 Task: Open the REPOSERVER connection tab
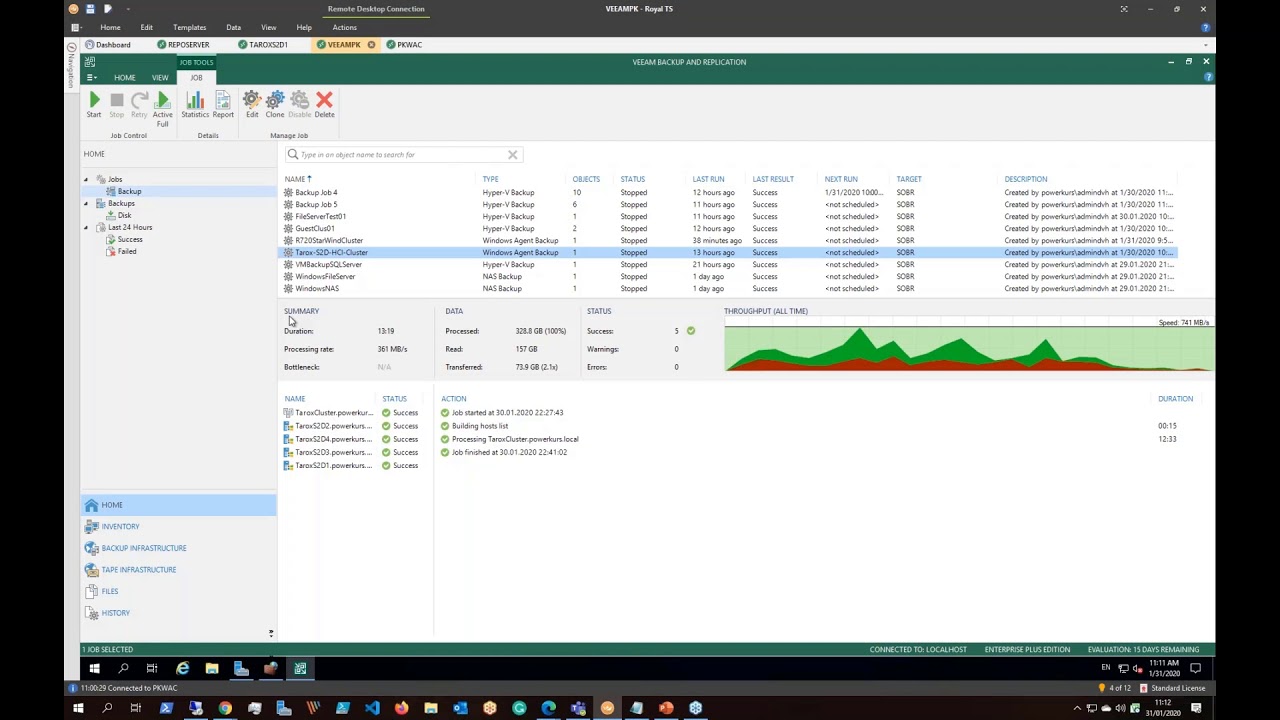point(184,44)
